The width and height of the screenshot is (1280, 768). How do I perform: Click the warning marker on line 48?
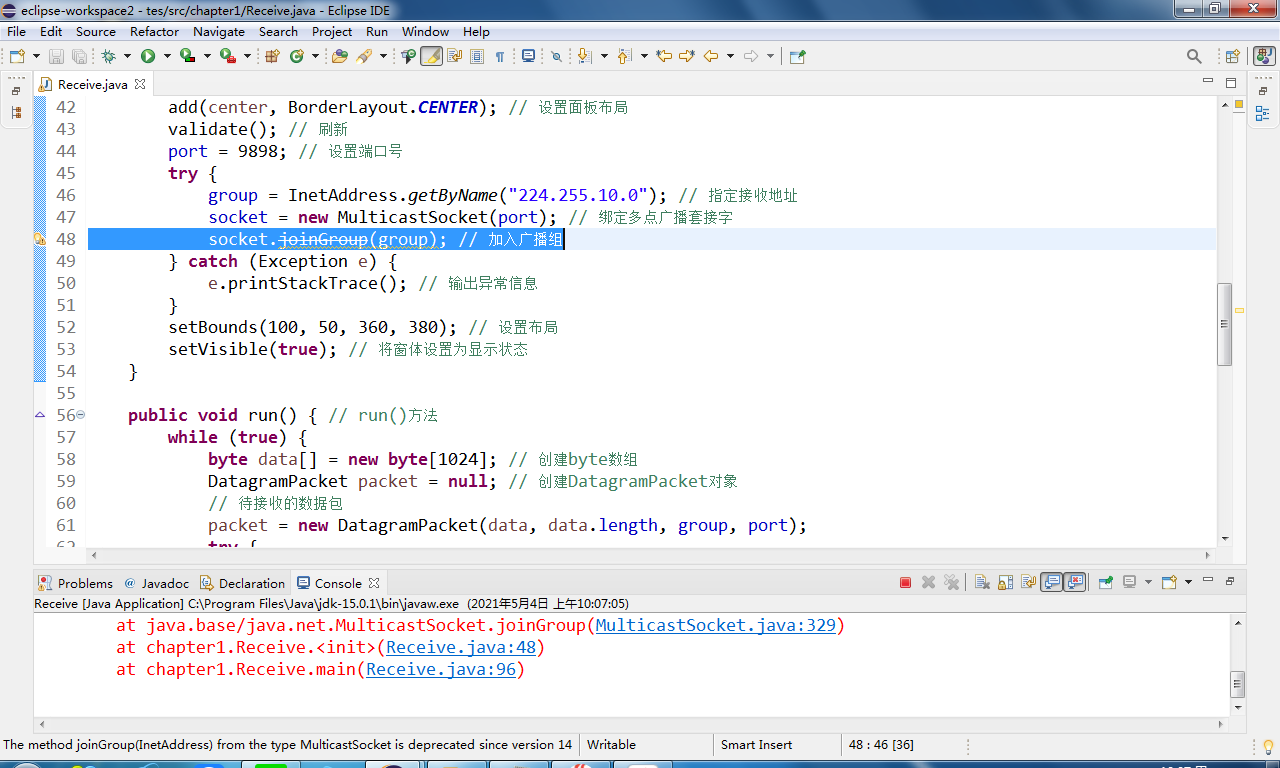coord(40,239)
